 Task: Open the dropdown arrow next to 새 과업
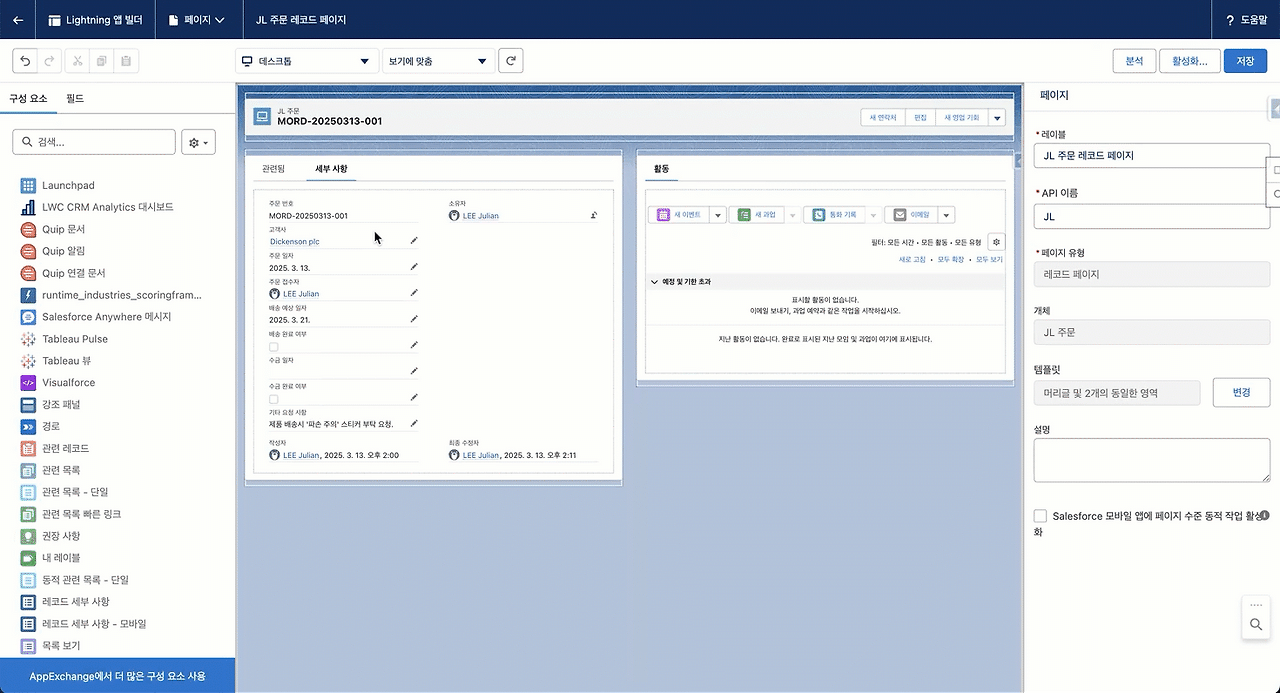tap(793, 215)
